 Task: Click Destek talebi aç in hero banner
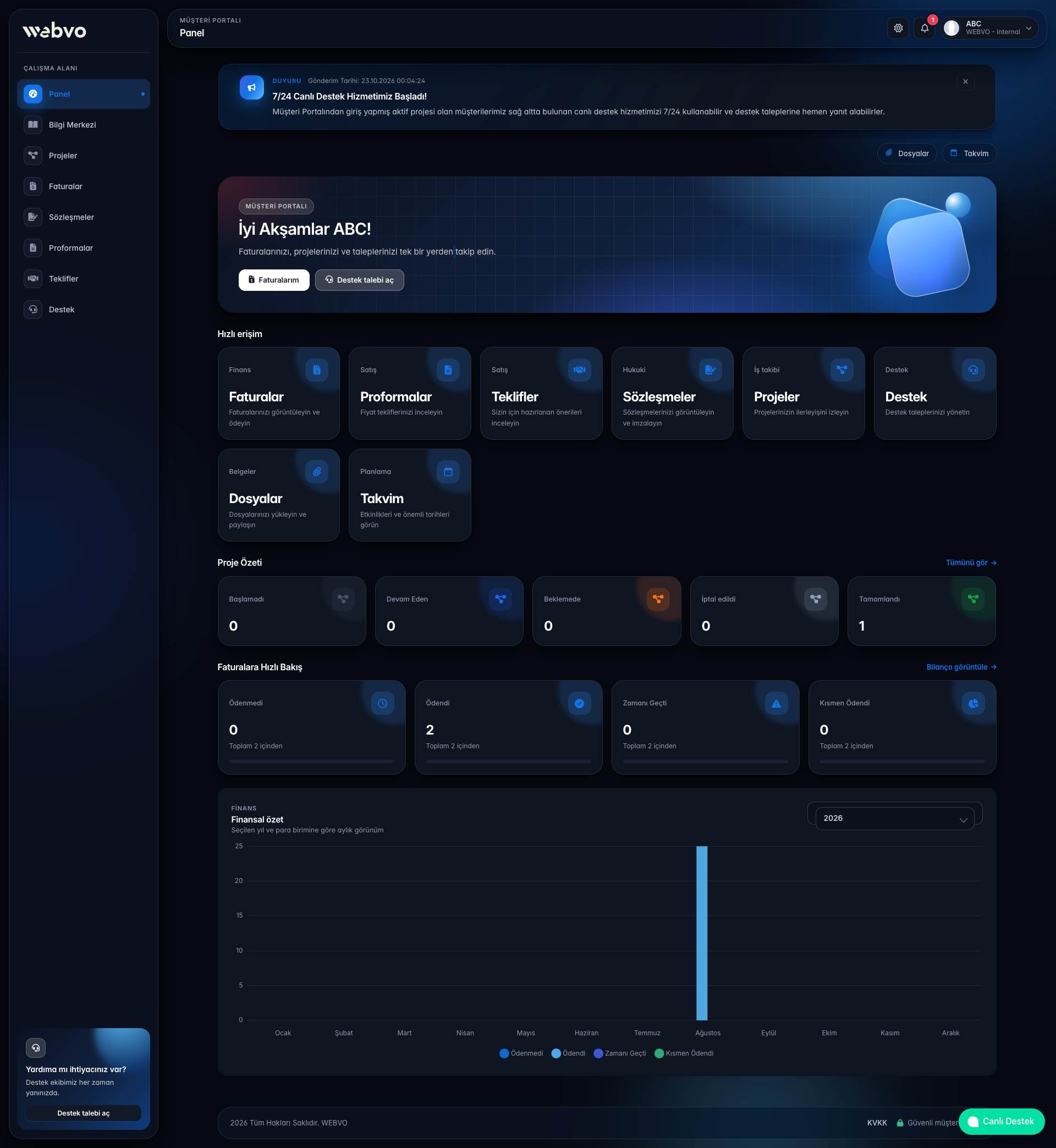(x=360, y=280)
